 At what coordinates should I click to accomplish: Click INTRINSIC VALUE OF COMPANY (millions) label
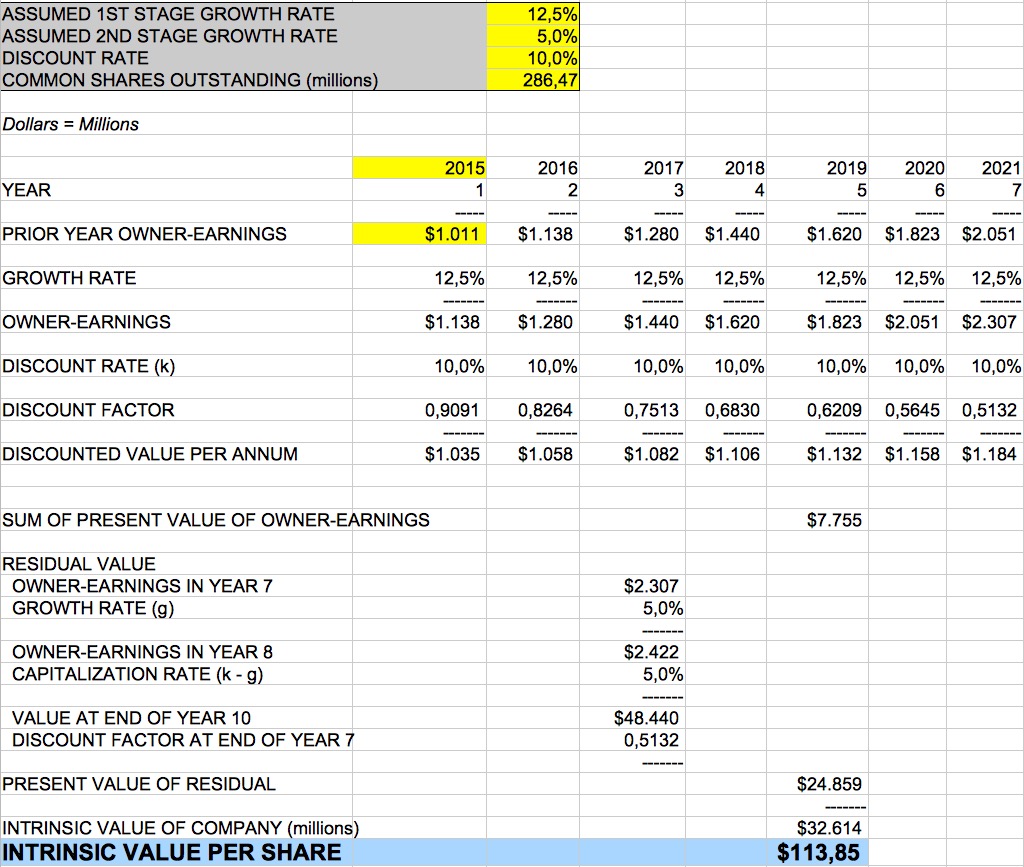click(x=181, y=828)
